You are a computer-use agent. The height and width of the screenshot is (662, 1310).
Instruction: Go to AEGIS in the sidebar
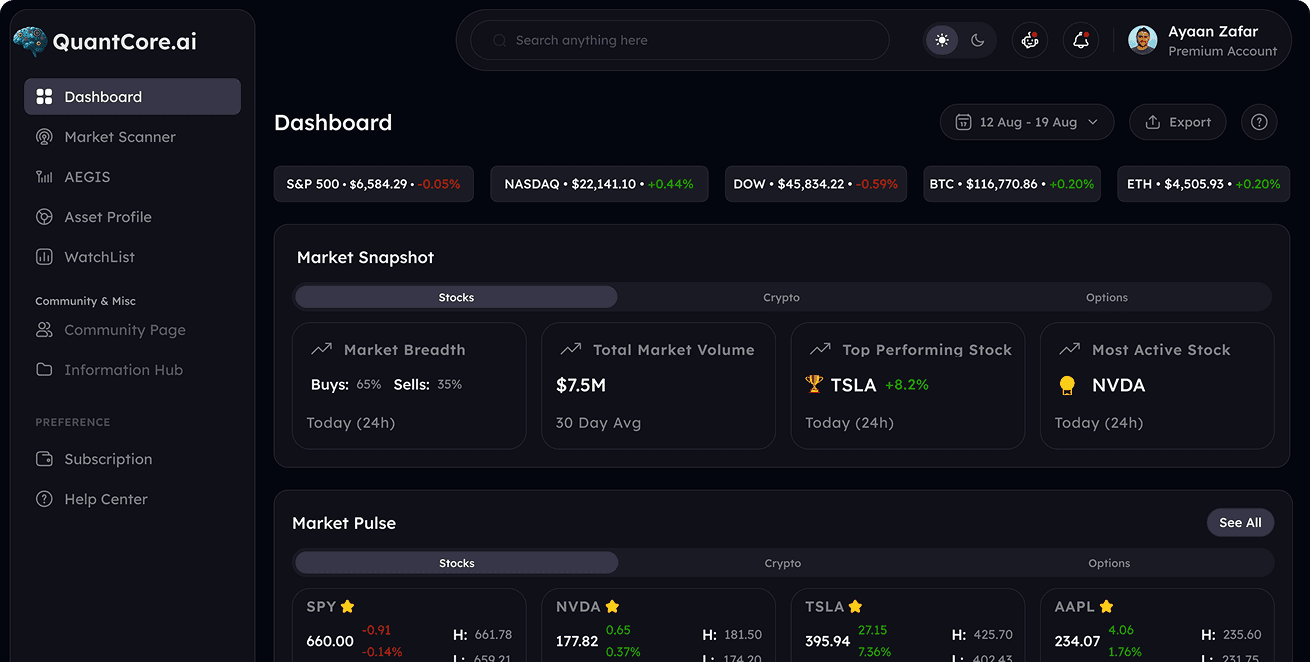click(x=87, y=177)
